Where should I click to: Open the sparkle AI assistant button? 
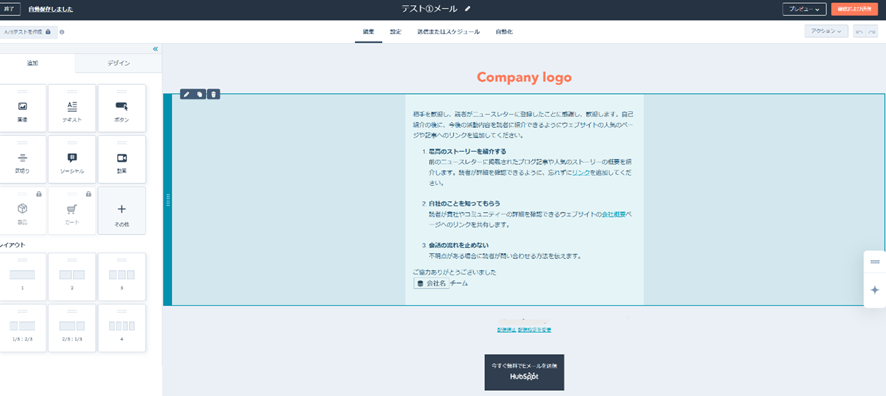875,290
